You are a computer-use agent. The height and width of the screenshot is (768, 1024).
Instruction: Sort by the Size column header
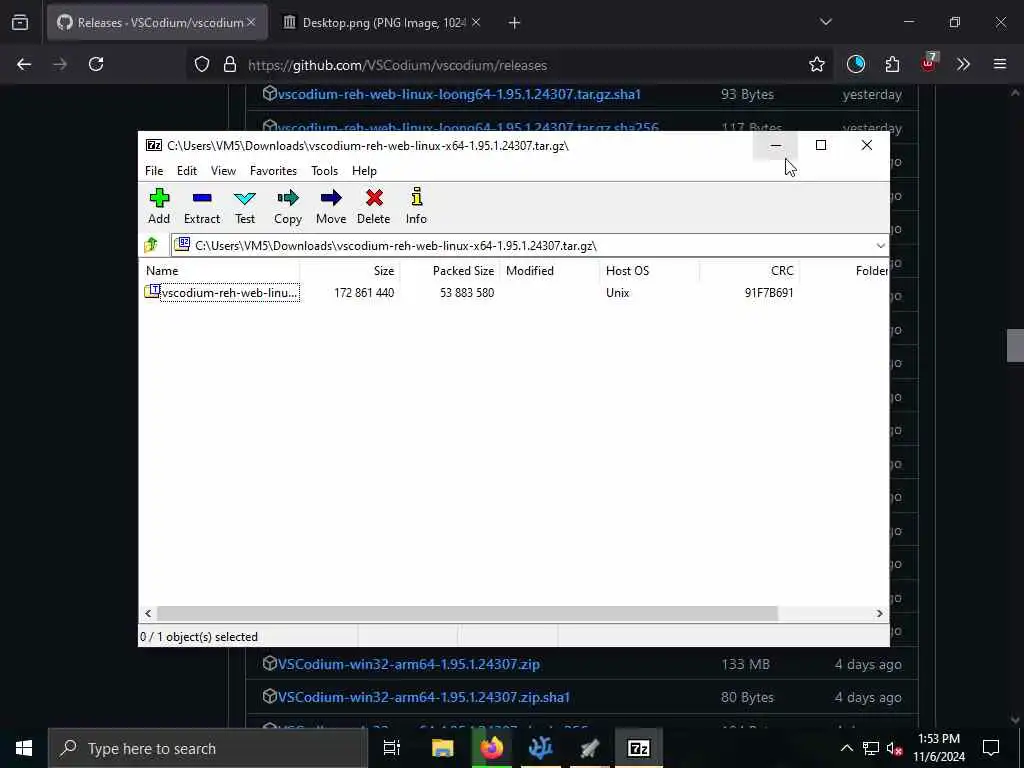click(x=349, y=270)
